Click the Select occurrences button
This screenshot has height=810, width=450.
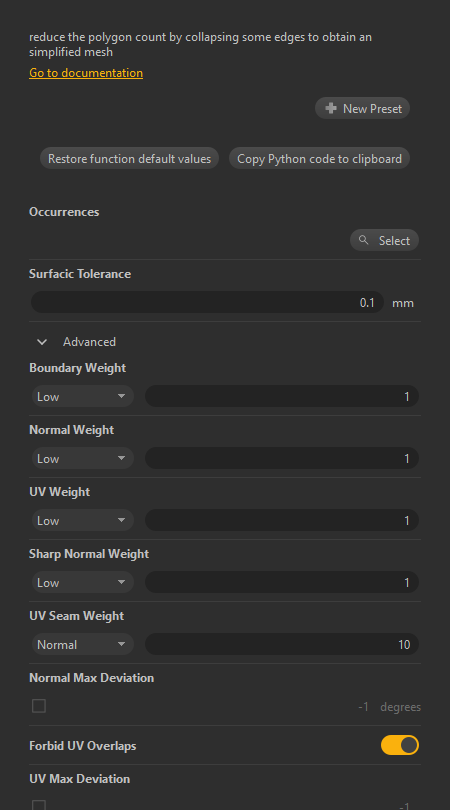tap(384, 240)
